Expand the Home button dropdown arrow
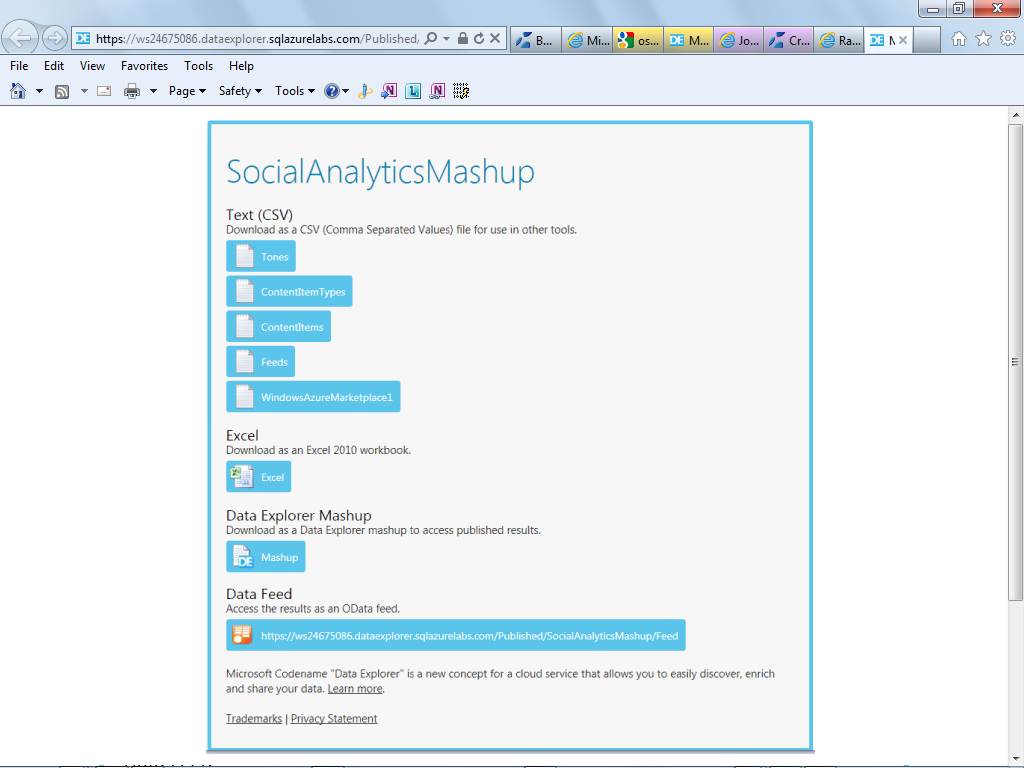Image resolution: width=1024 pixels, height=768 pixels. pos(39,91)
